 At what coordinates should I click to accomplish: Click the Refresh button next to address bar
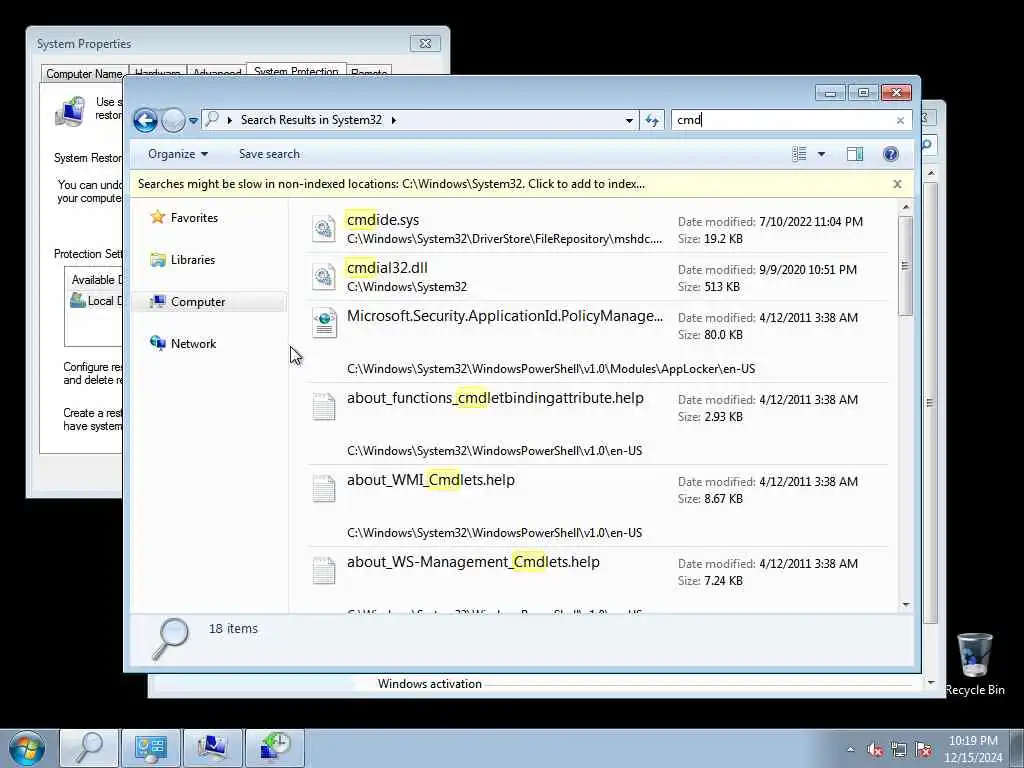click(652, 120)
